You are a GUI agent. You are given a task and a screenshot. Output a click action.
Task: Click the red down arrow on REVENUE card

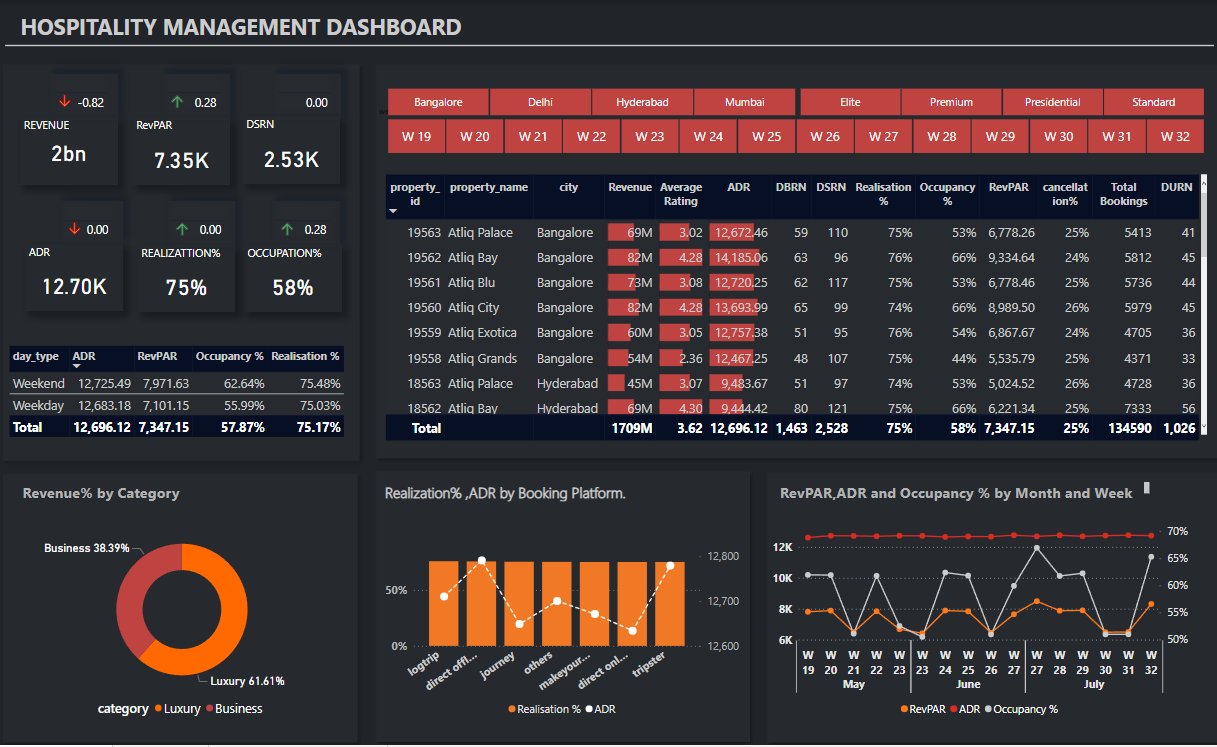coord(65,101)
